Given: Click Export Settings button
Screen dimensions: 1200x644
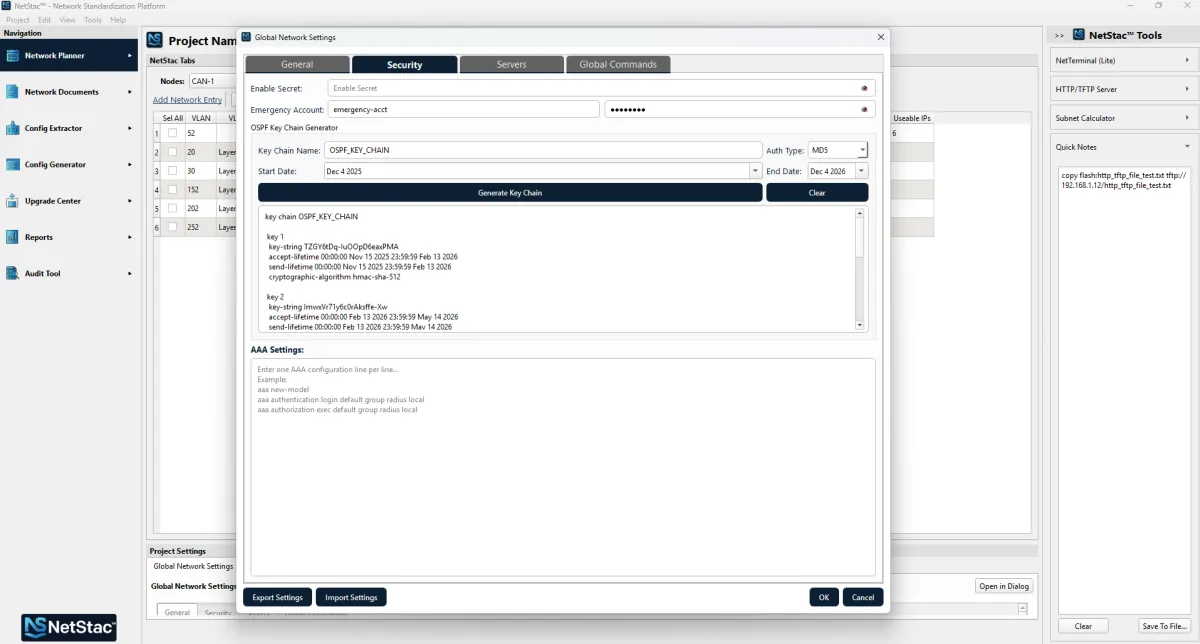Looking at the screenshot, I should [277, 597].
